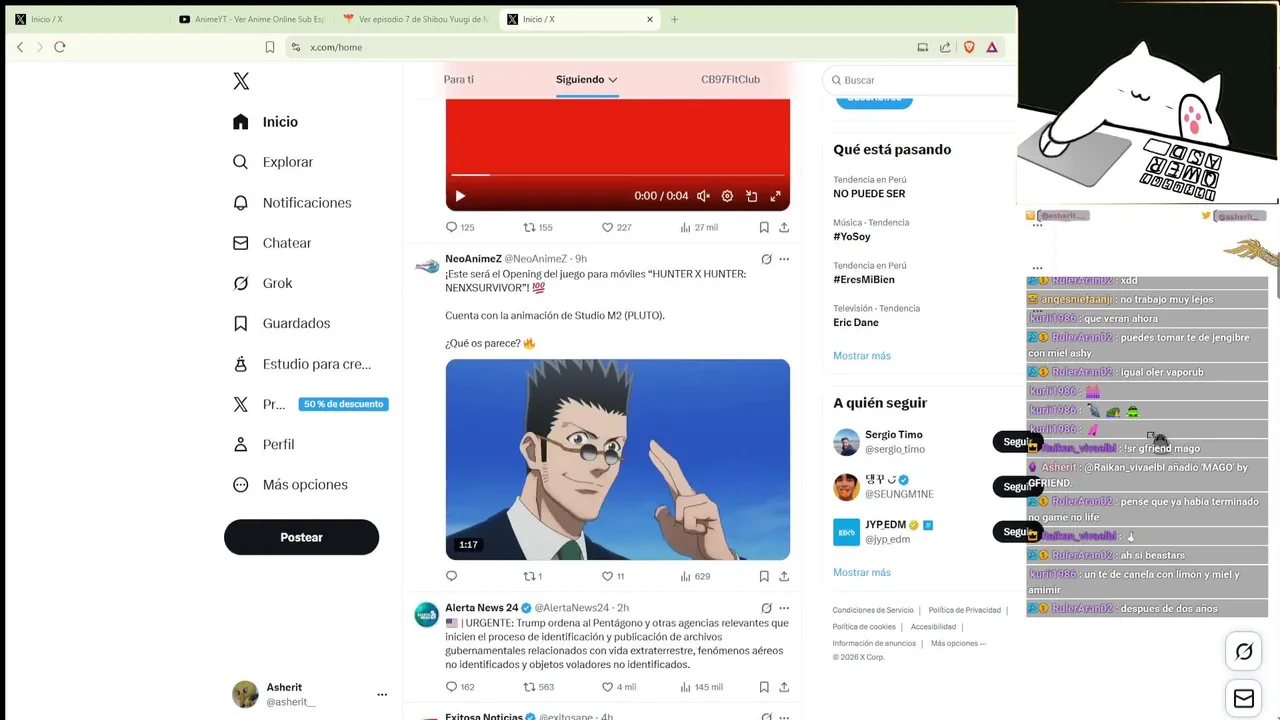
Task: Reload the page in browser toolbar
Action: tap(60, 47)
